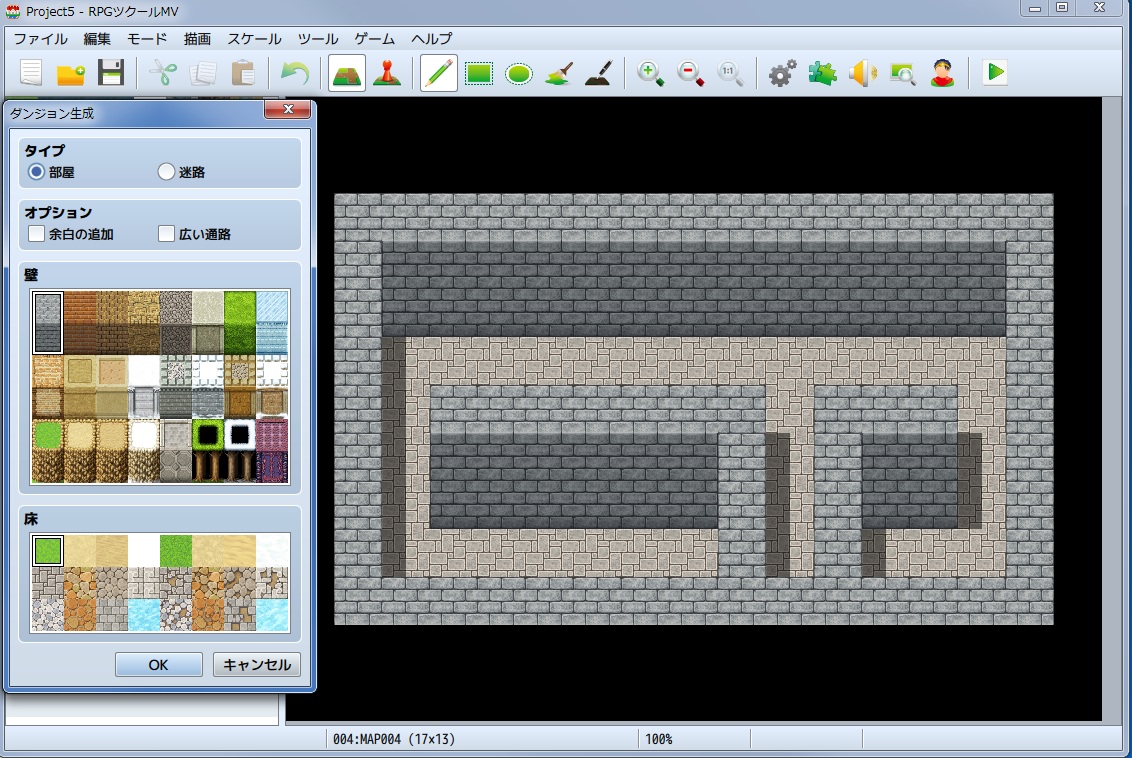Open the ファイル menu

pyautogui.click(x=40, y=39)
